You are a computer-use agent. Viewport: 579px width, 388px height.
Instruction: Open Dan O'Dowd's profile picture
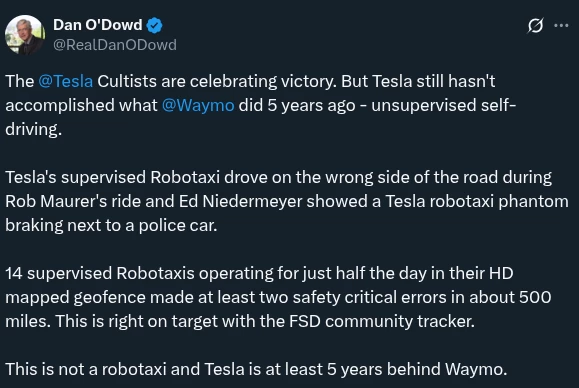pyautogui.click(x=25, y=35)
